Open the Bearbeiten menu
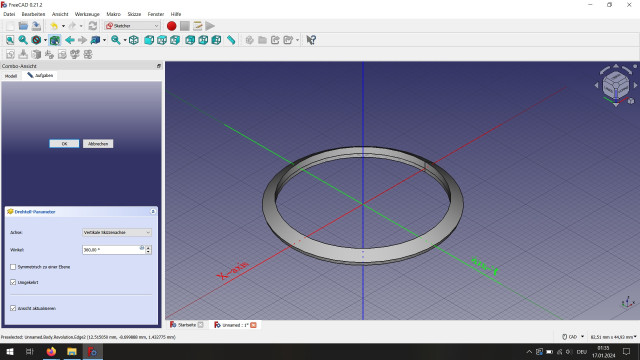 pyautogui.click(x=33, y=14)
